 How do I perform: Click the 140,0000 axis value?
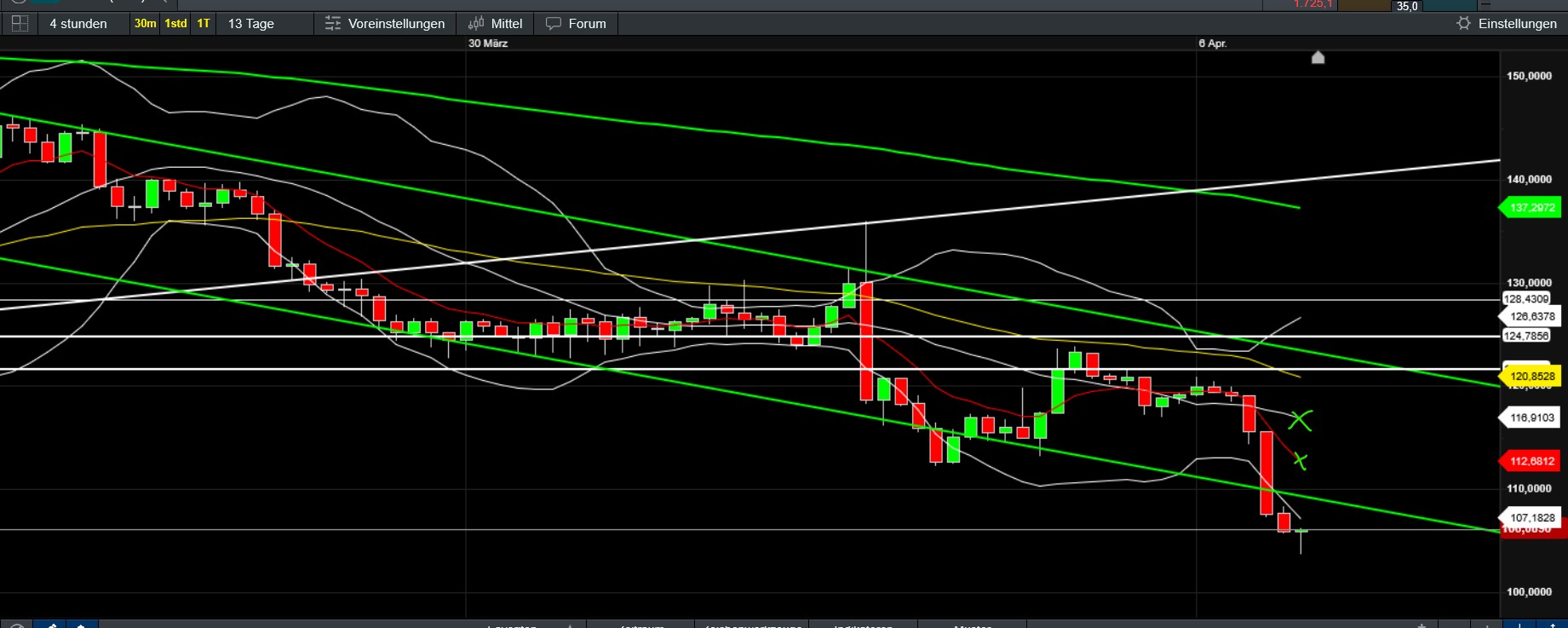[1529, 179]
